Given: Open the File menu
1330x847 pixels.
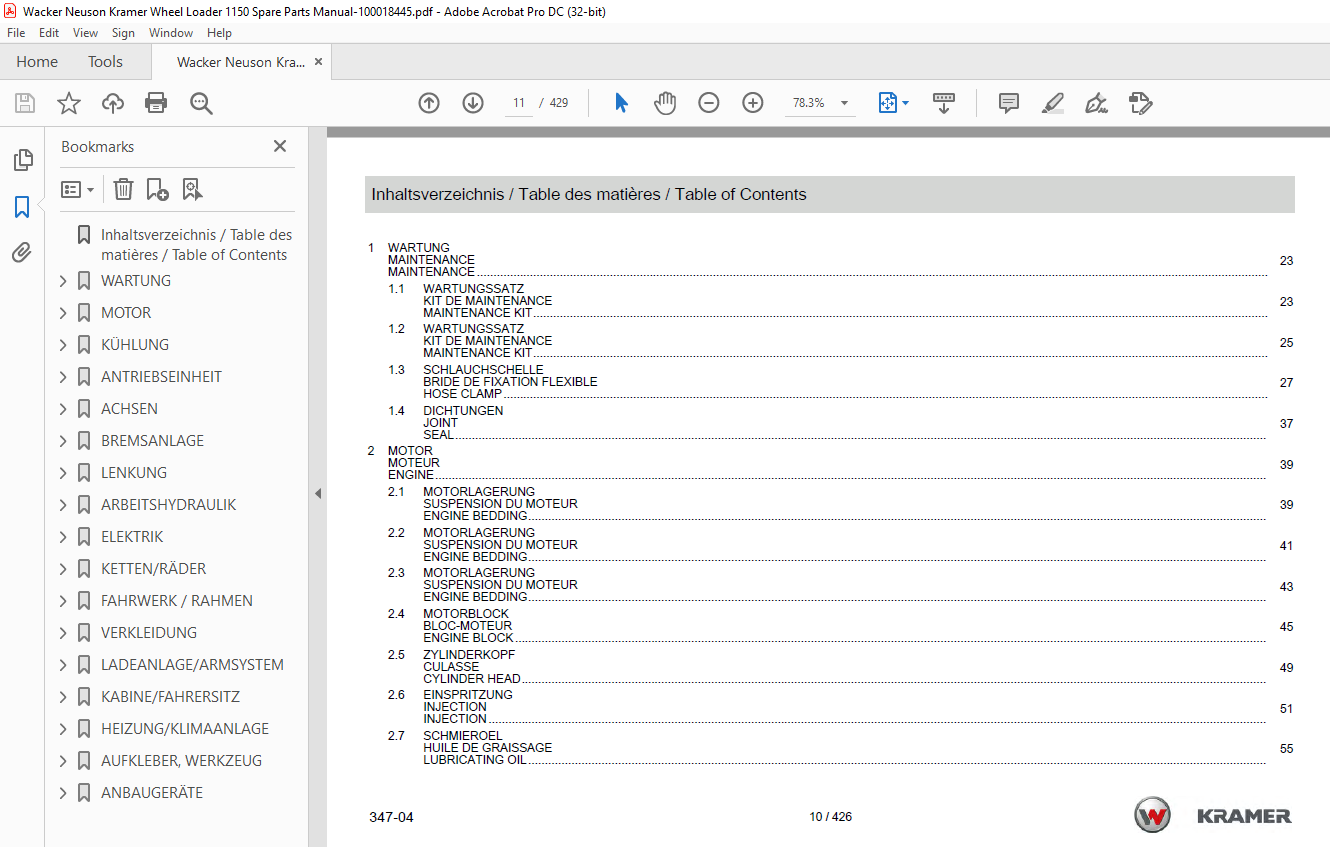Looking at the screenshot, I should [x=16, y=33].
